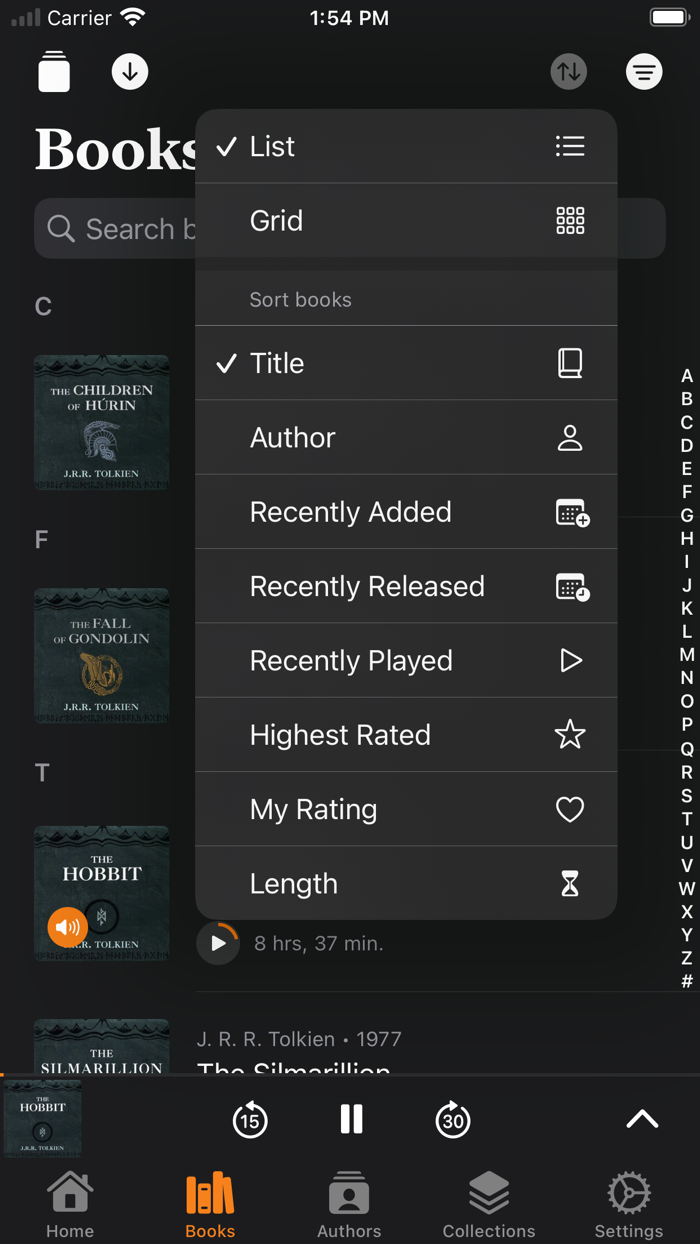This screenshot has height=1244, width=700.
Task: Jump to letter A in index
Action: pos(687,376)
